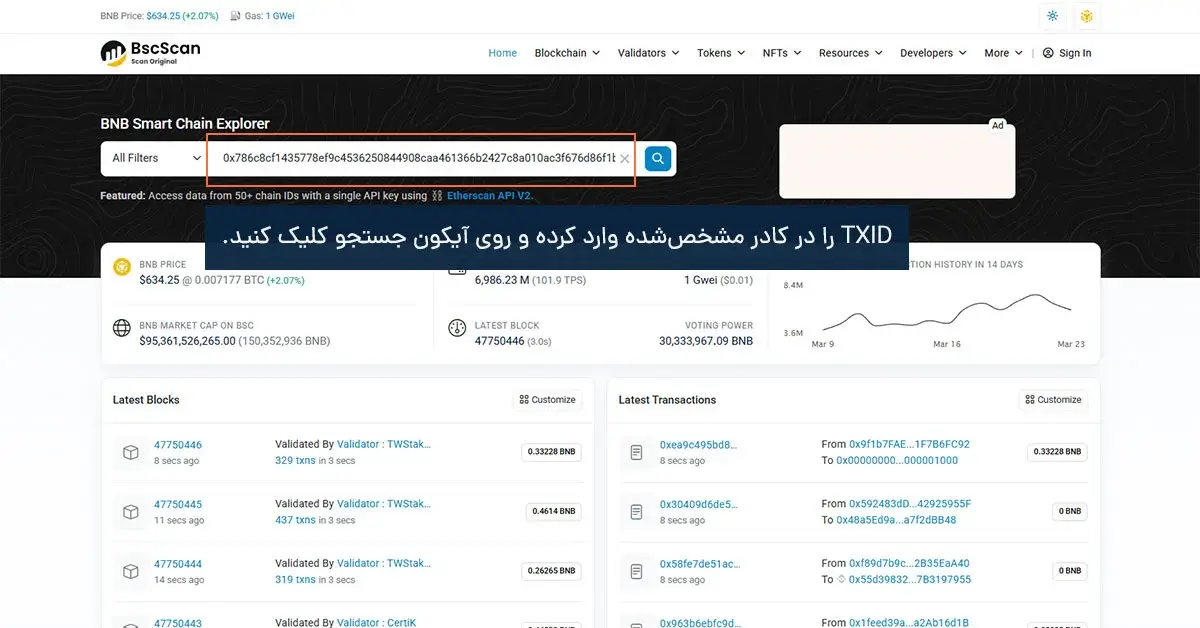The height and width of the screenshot is (628, 1200).
Task: Go to Home in navigation
Action: coord(502,53)
